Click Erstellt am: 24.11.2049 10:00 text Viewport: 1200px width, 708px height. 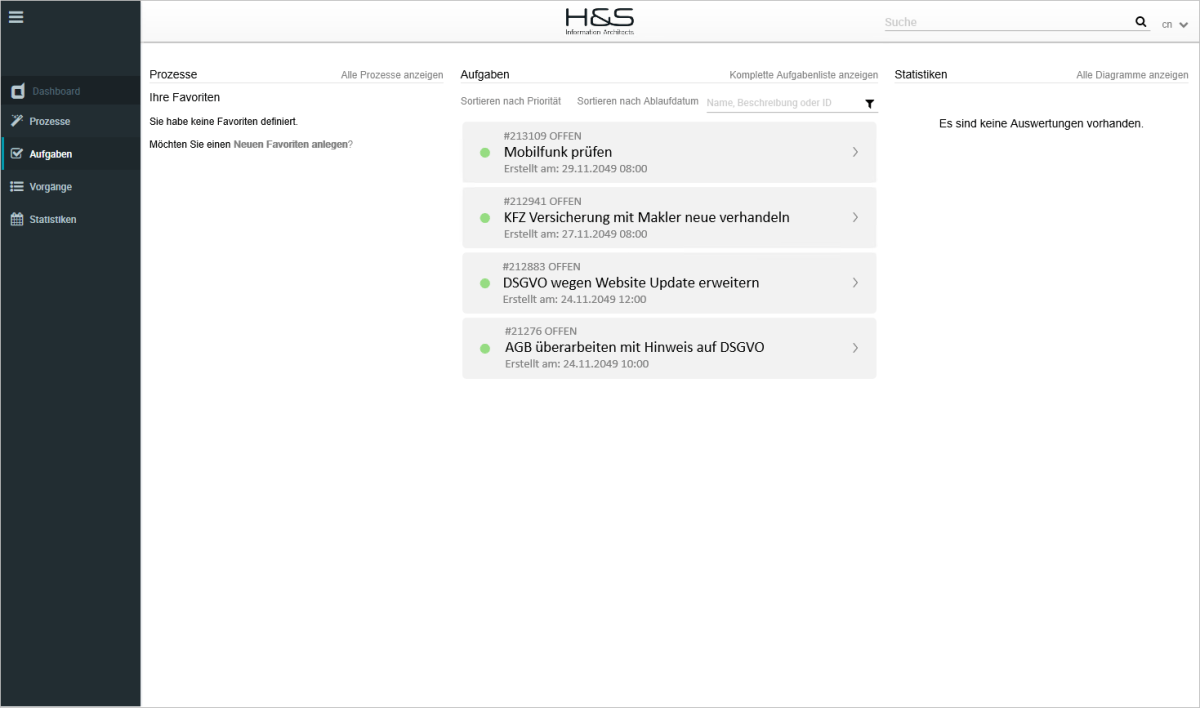click(577, 364)
